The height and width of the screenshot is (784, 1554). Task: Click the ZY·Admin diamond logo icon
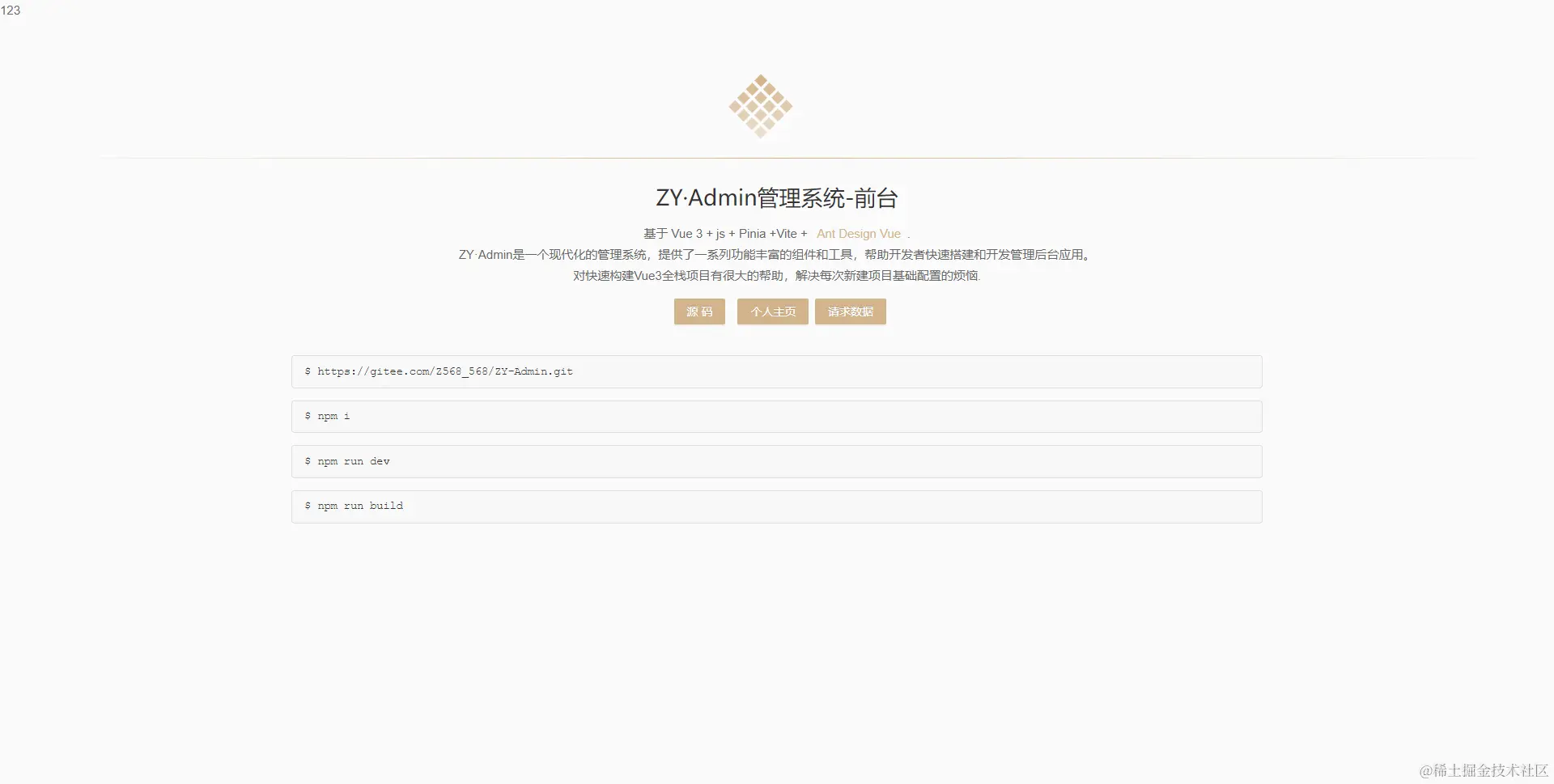click(760, 105)
